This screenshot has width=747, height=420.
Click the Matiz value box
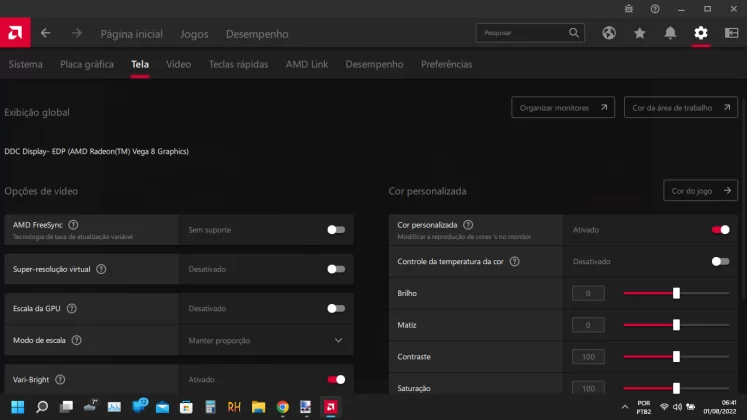[x=588, y=325]
